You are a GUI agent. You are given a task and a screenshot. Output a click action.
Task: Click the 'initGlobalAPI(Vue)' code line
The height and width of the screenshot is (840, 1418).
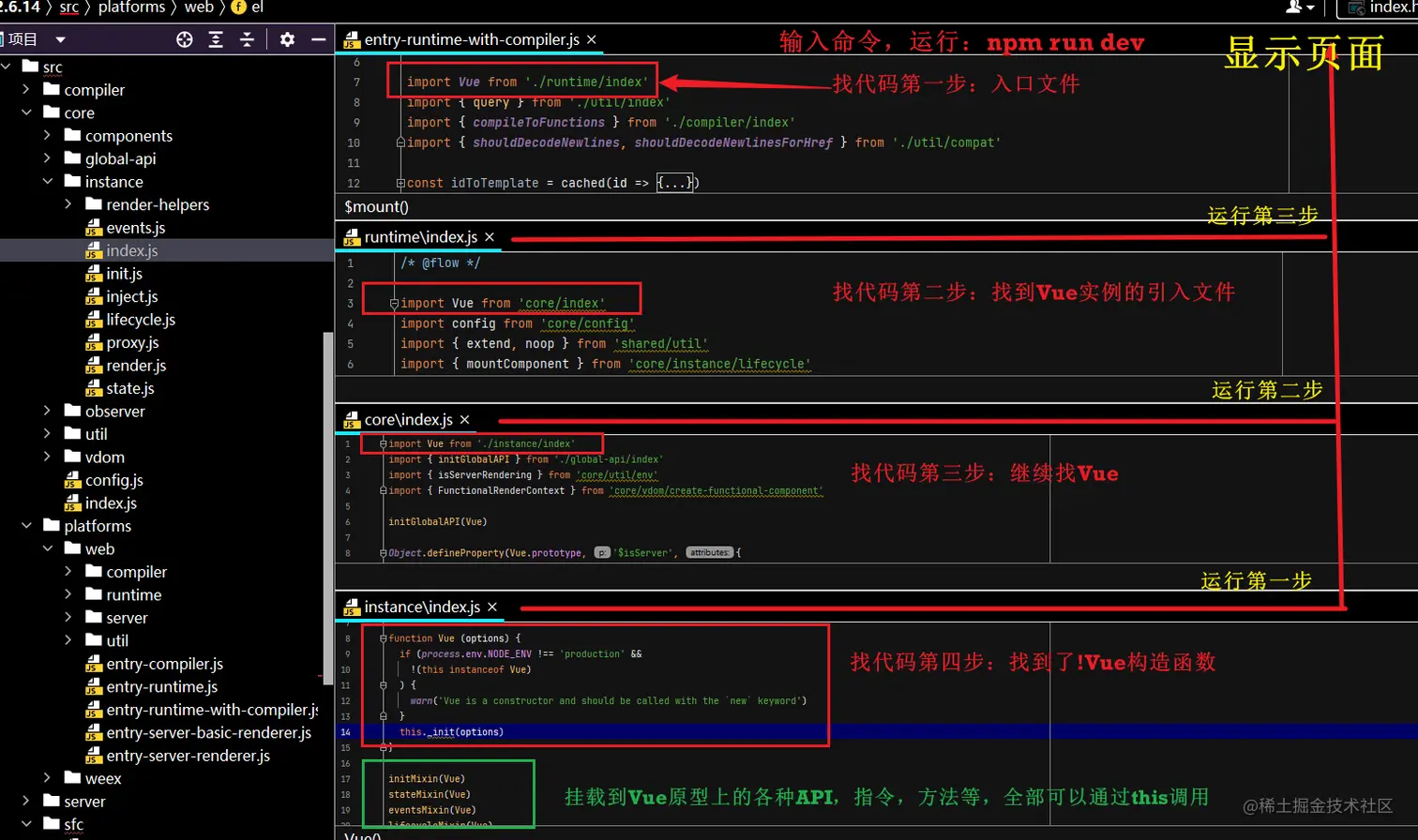pos(438,521)
